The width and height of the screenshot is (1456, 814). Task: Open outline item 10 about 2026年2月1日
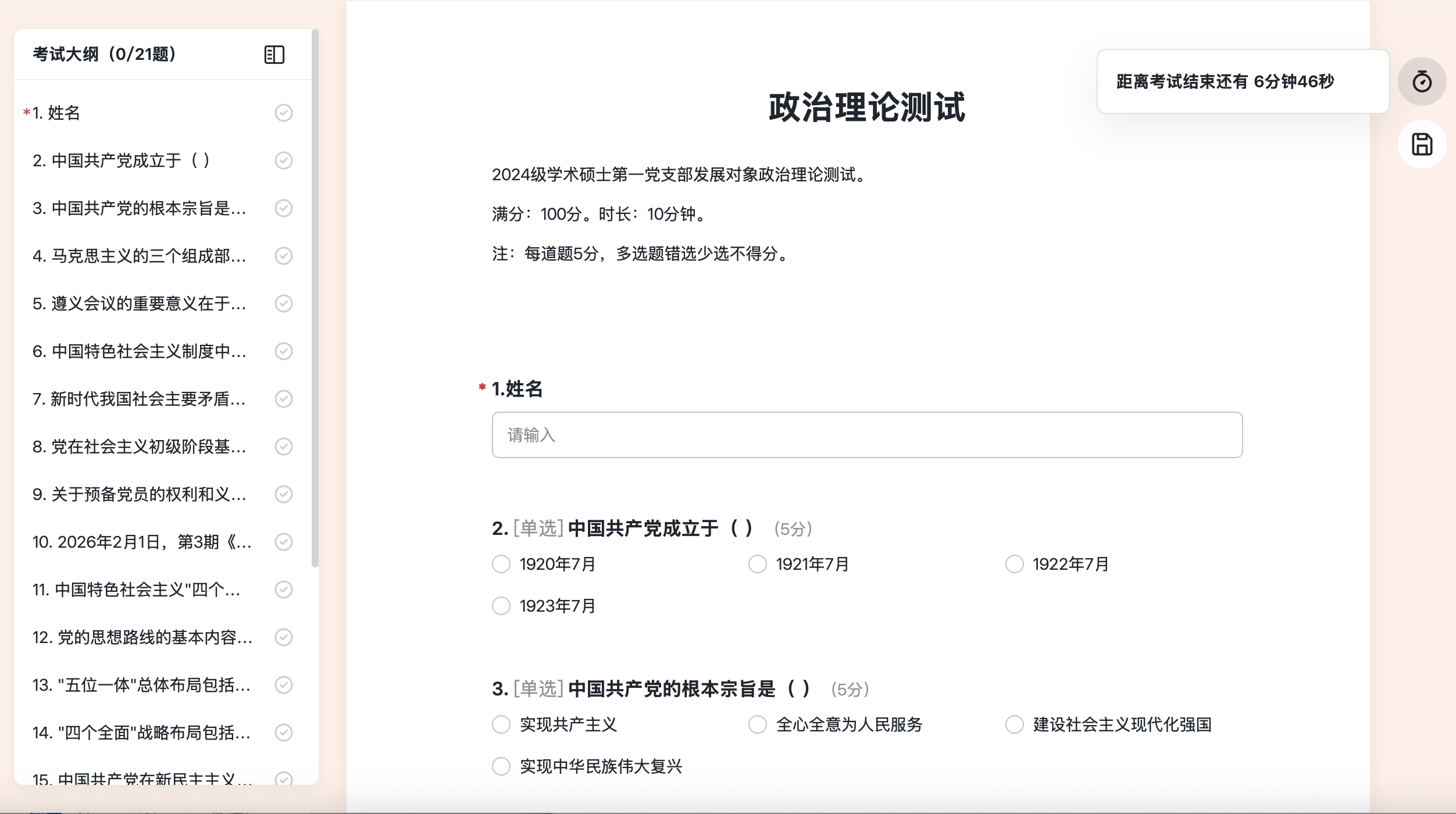pyautogui.click(x=142, y=542)
